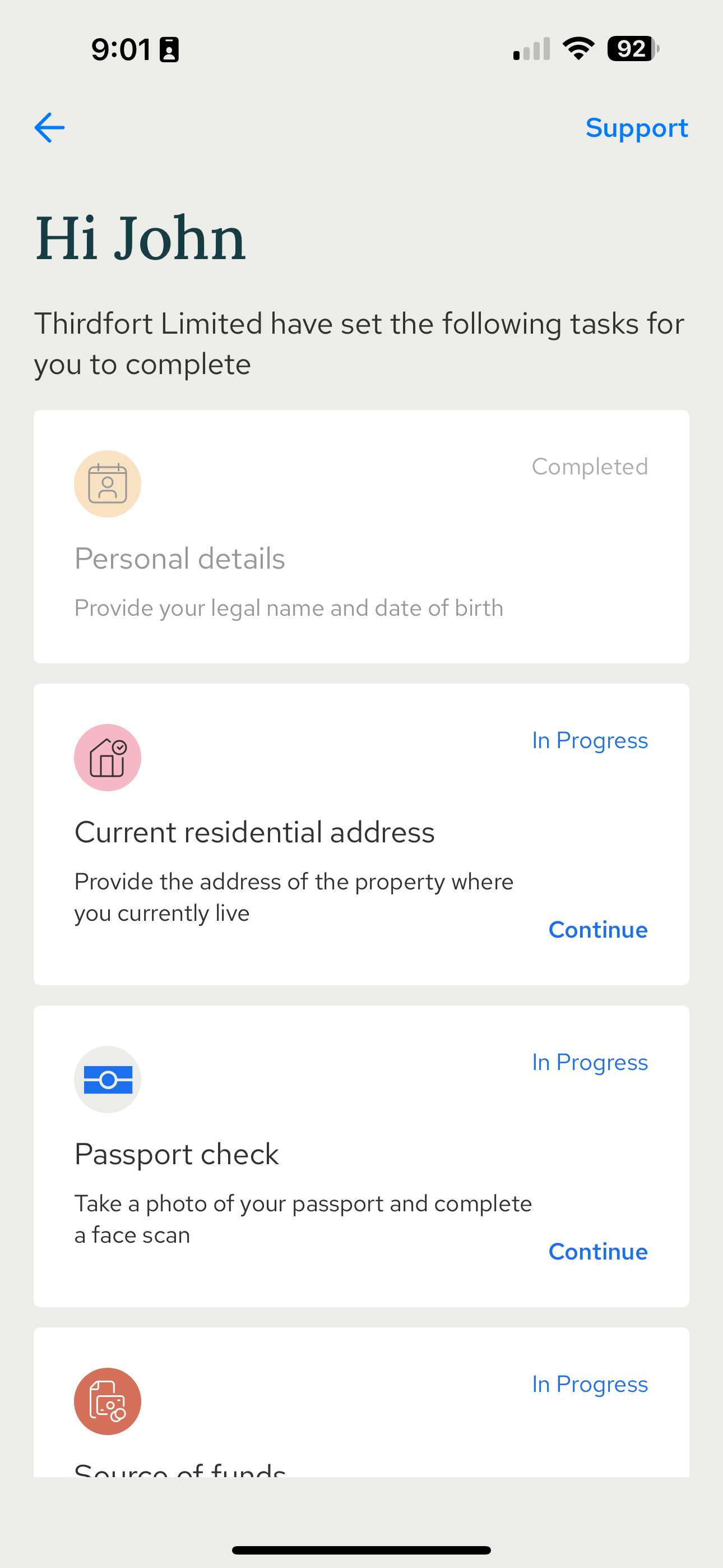Continue the Passport check task
The width and height of the screenshot is (723, 1568).
[598, 1252]
